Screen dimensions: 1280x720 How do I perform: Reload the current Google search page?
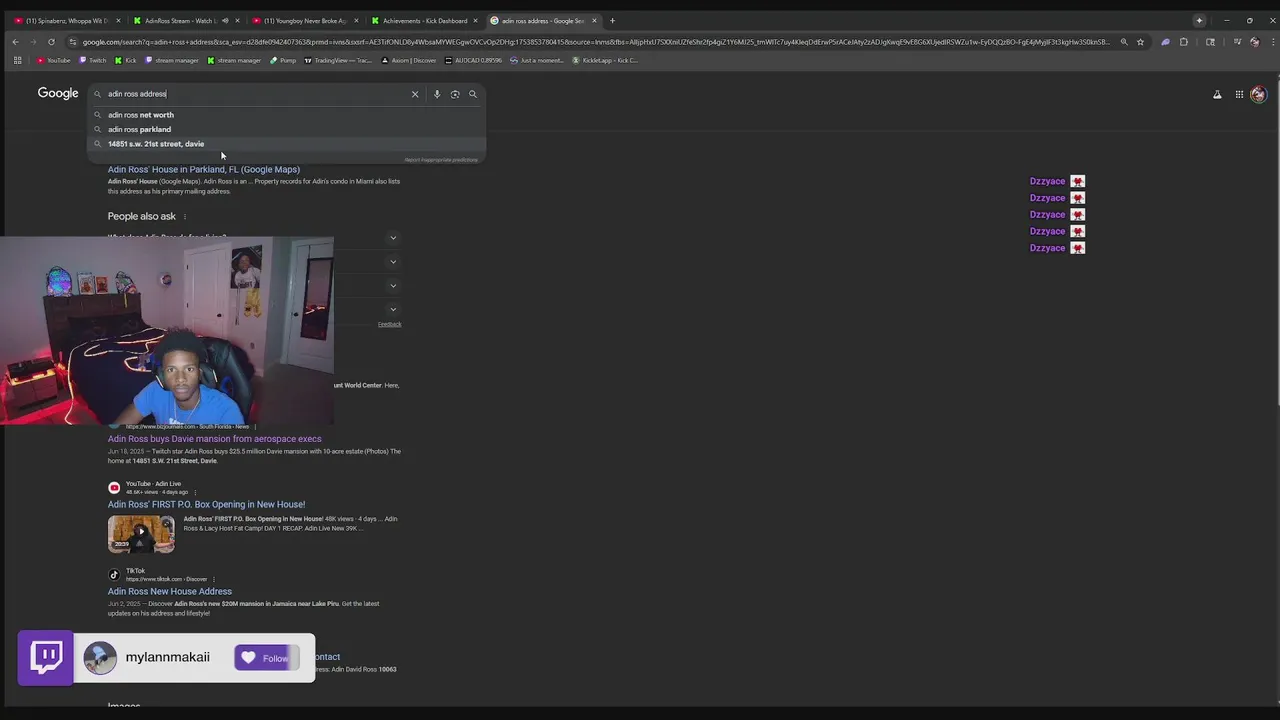click(x=51, y=42)
